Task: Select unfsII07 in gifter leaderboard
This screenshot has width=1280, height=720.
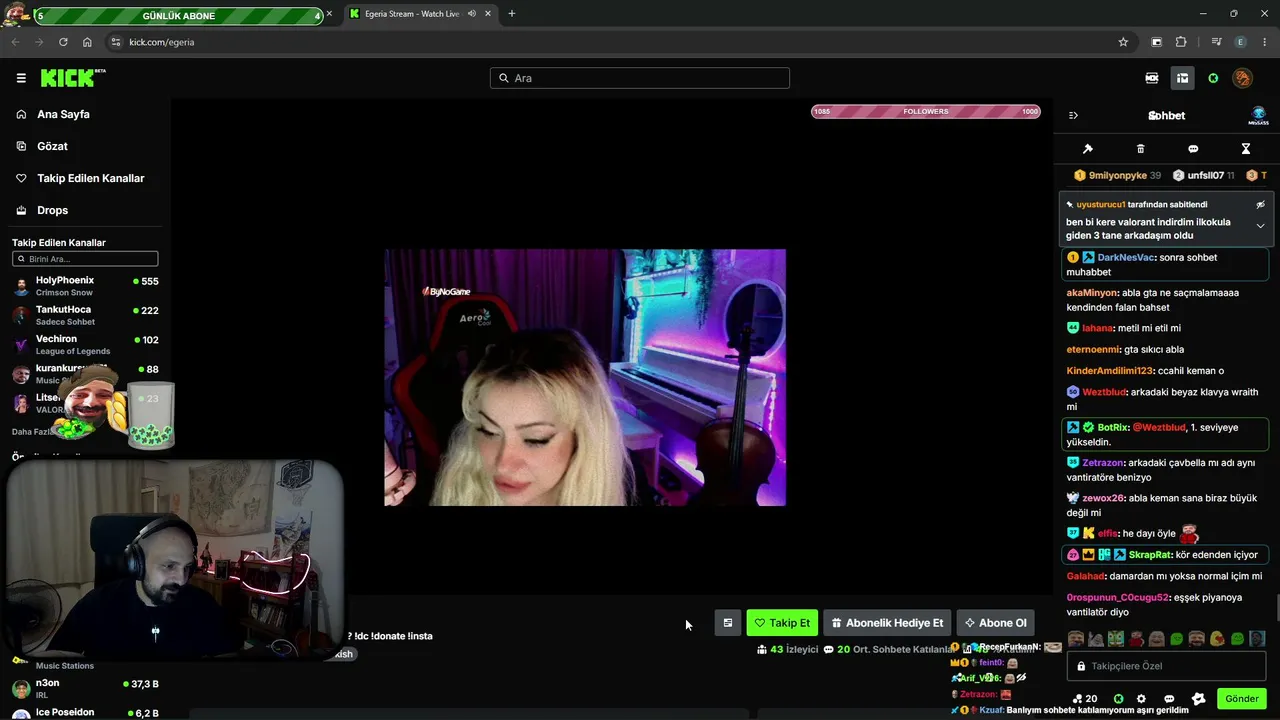Action: (1203, 175)
